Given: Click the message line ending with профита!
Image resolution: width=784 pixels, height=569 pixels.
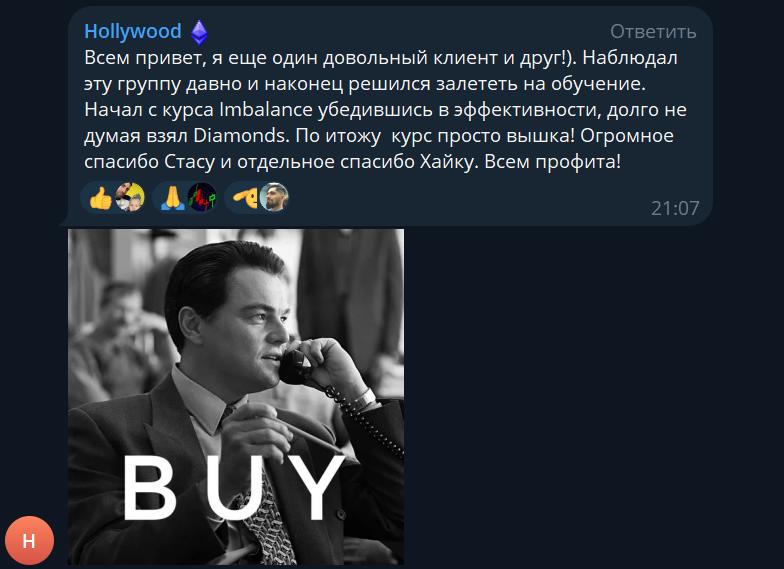Looking at the screenshot, I should [352, 162].
